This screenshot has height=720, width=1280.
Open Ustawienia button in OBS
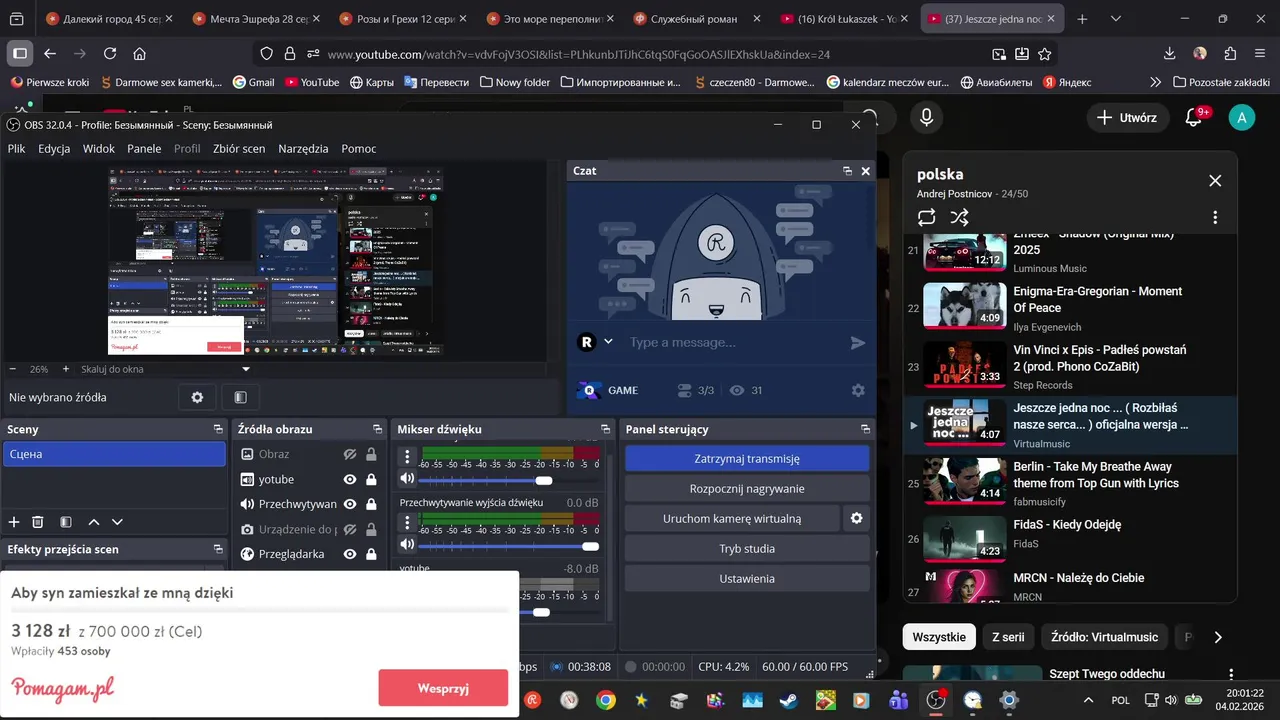(x=747, y=578)
